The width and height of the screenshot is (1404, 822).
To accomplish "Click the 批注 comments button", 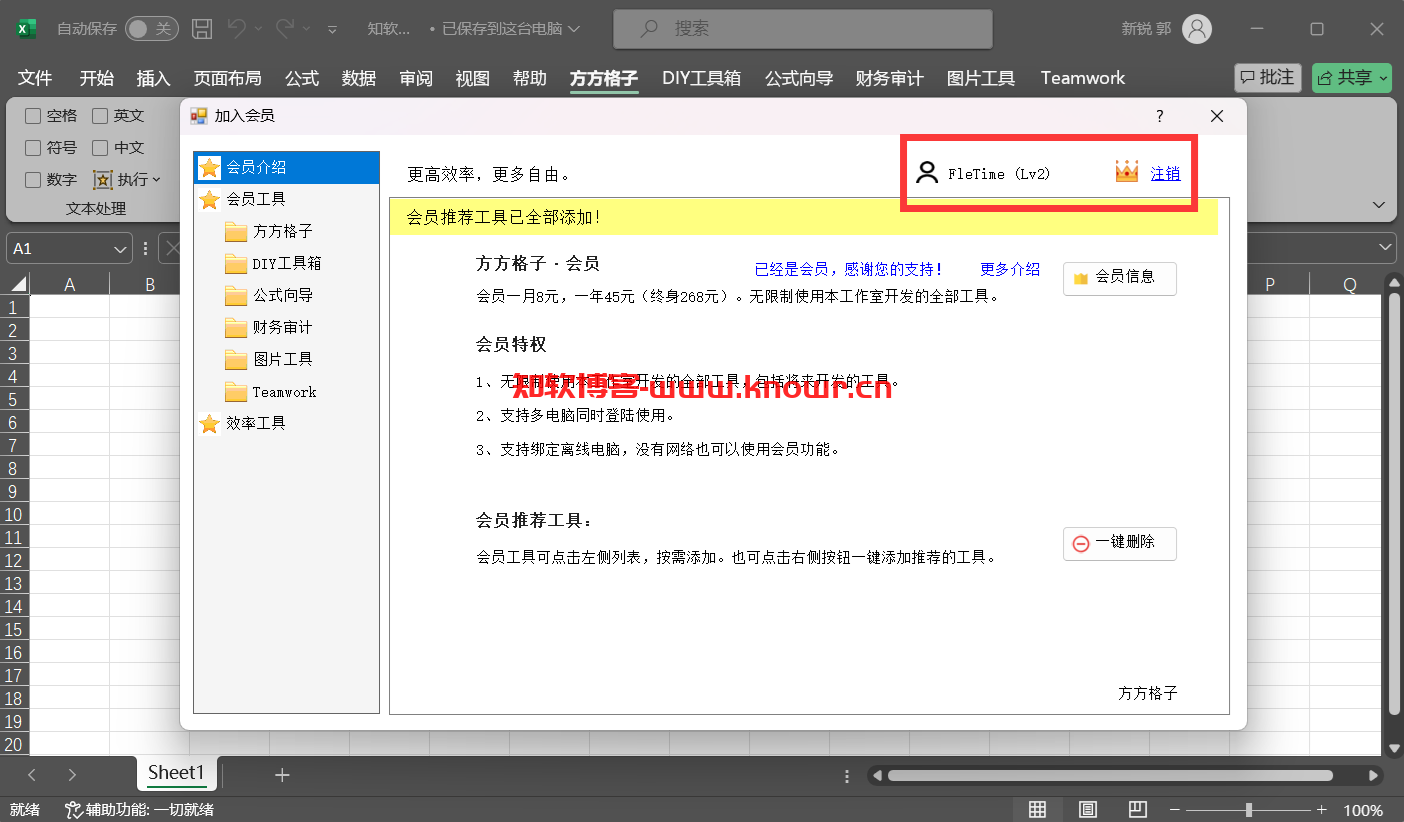I will pyautogui.click(x=1268, y=77).
